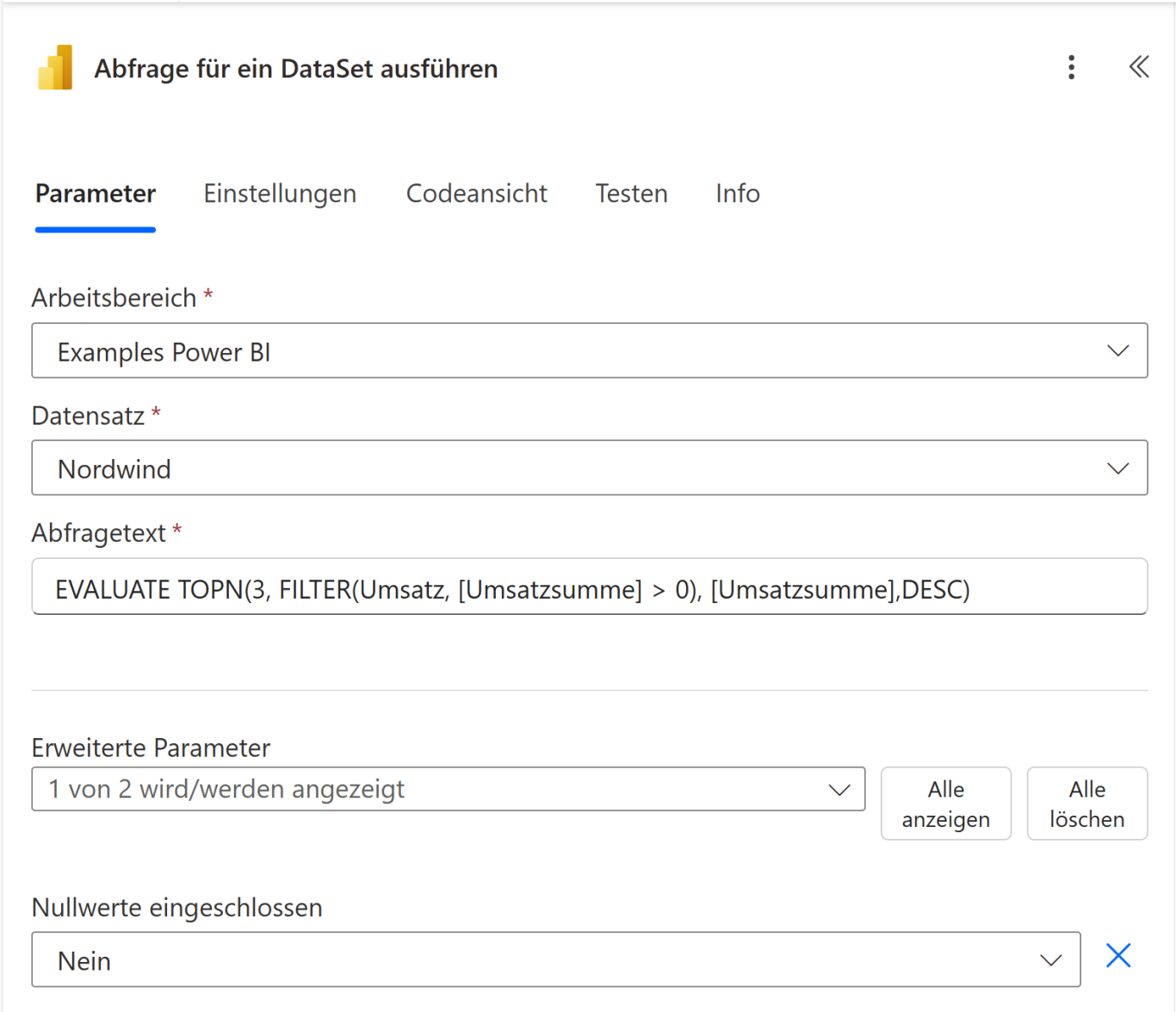Click the chevron arrow beside Nein value

1050,960
